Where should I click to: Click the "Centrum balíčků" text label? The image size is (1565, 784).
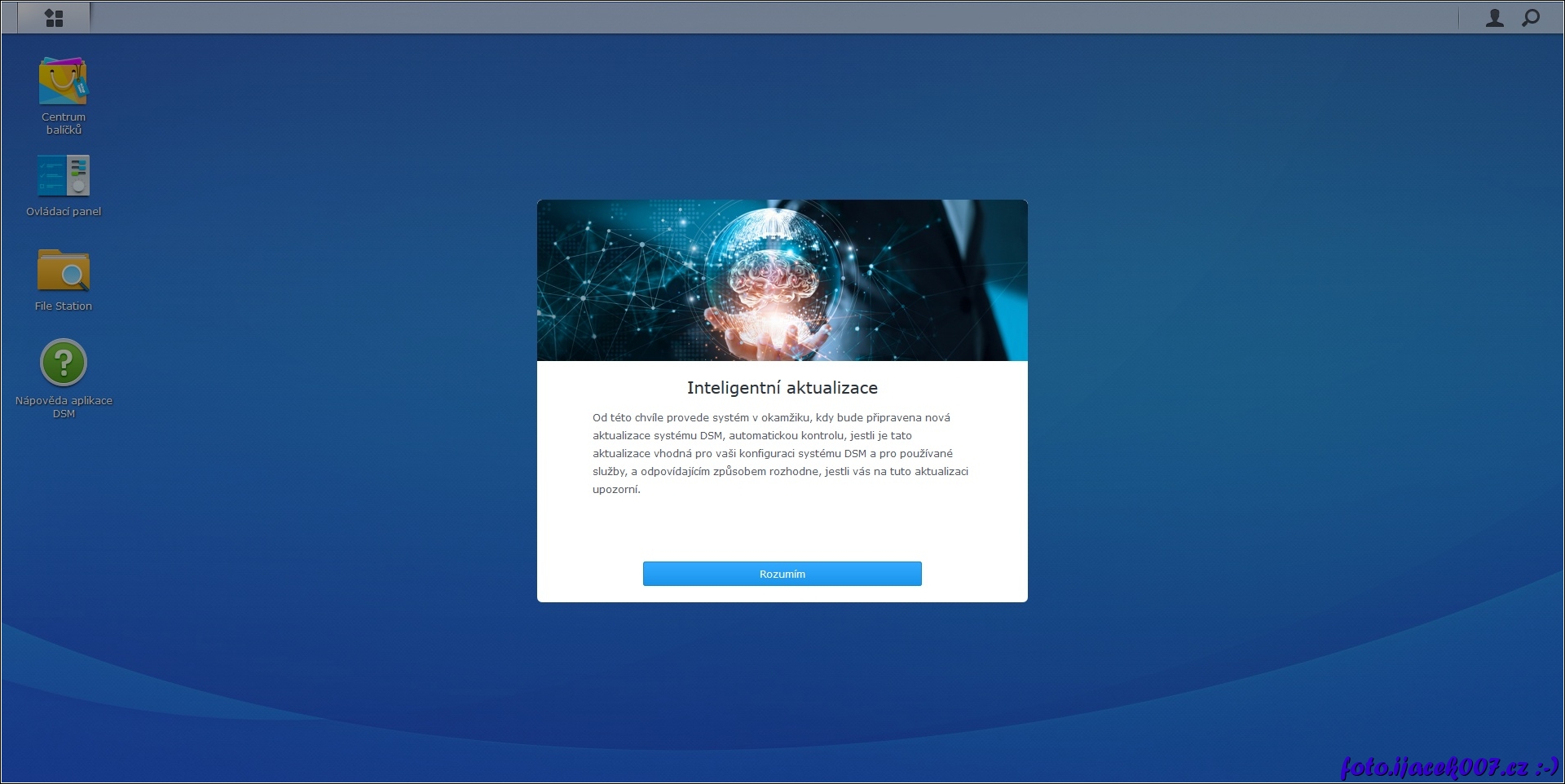(63, 124)
